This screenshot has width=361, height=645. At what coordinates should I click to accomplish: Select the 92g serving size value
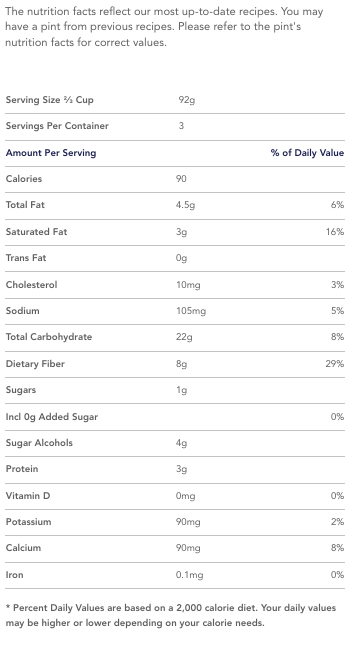(x=187, y=100)
